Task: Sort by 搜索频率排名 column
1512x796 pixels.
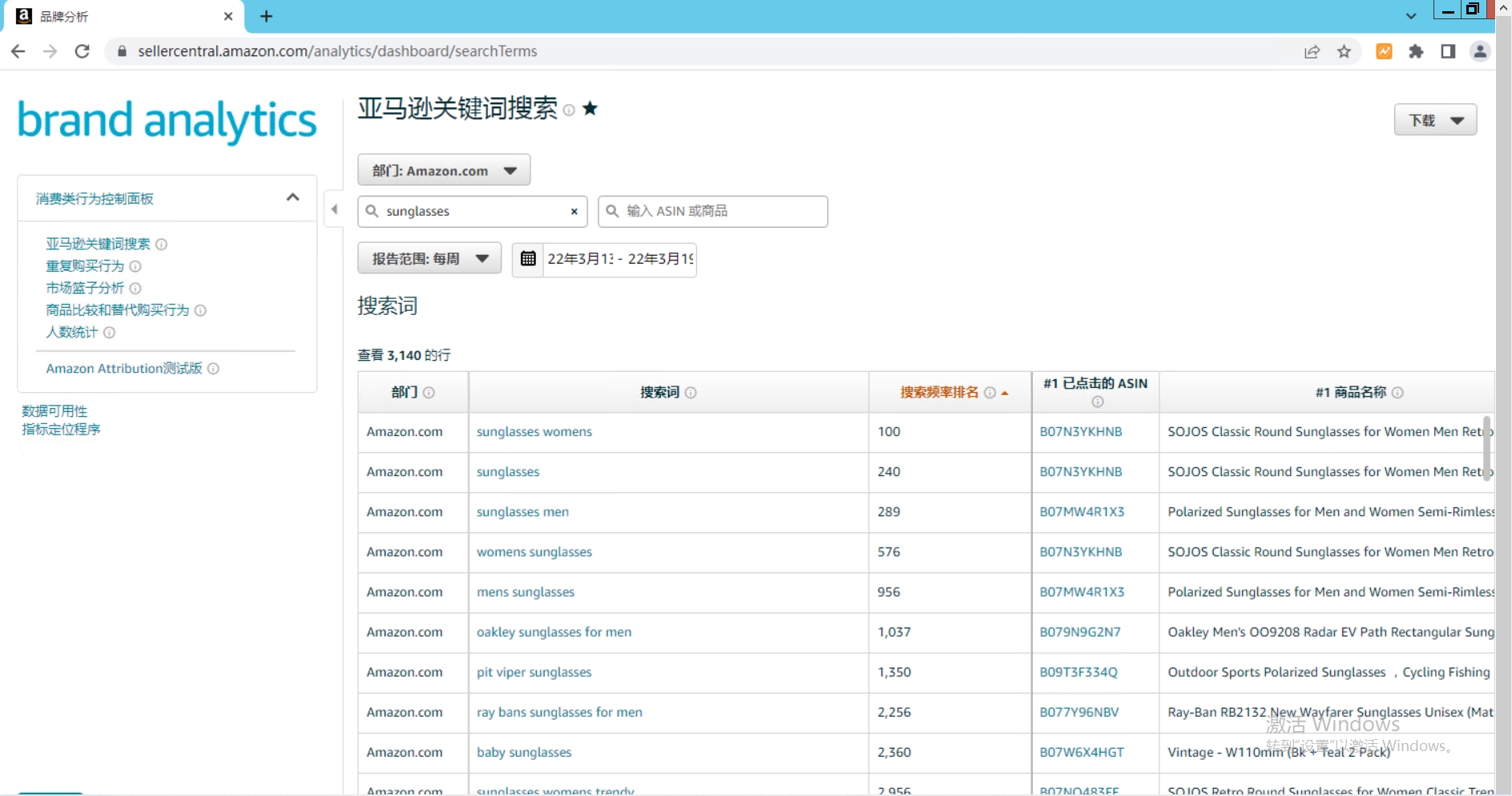Action: (939, 393)
